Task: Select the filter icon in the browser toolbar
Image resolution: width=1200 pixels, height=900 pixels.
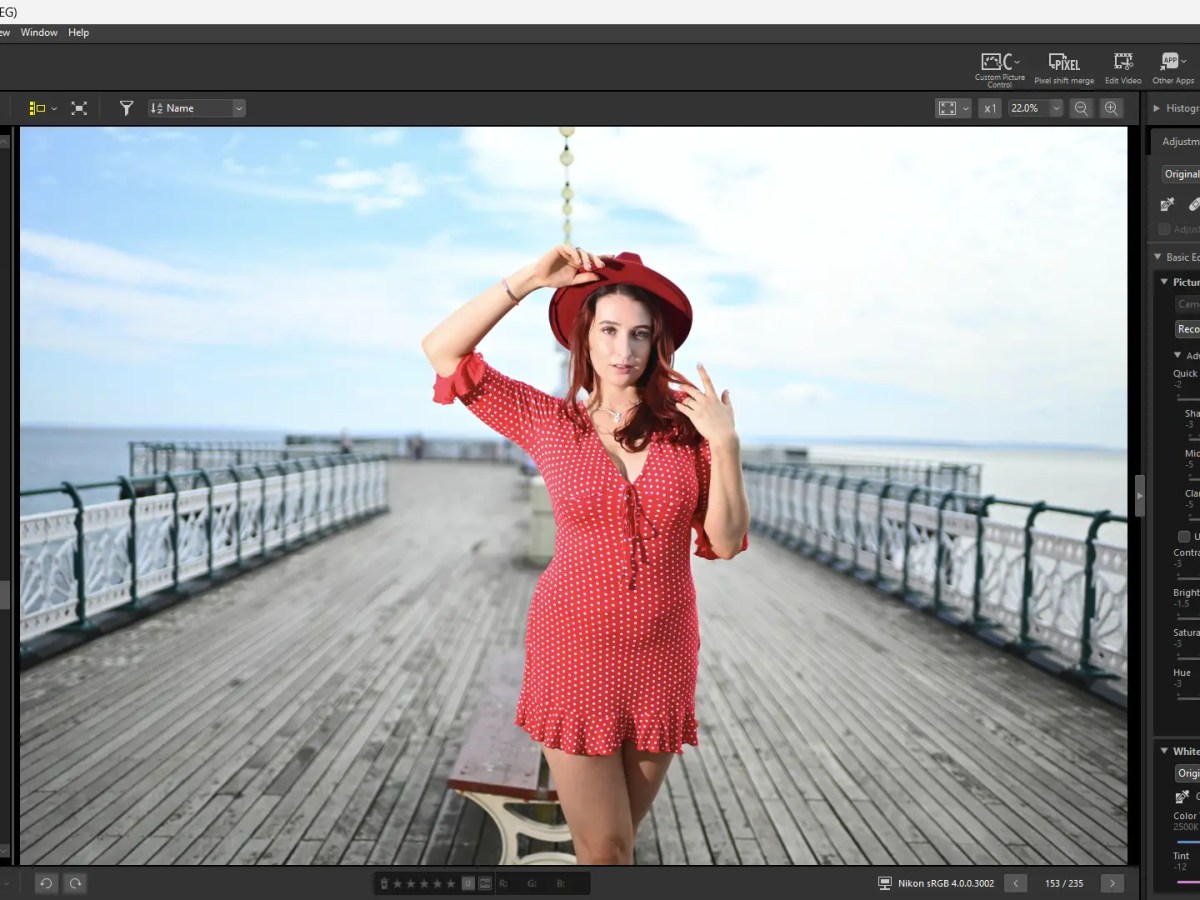Action: 126,107
